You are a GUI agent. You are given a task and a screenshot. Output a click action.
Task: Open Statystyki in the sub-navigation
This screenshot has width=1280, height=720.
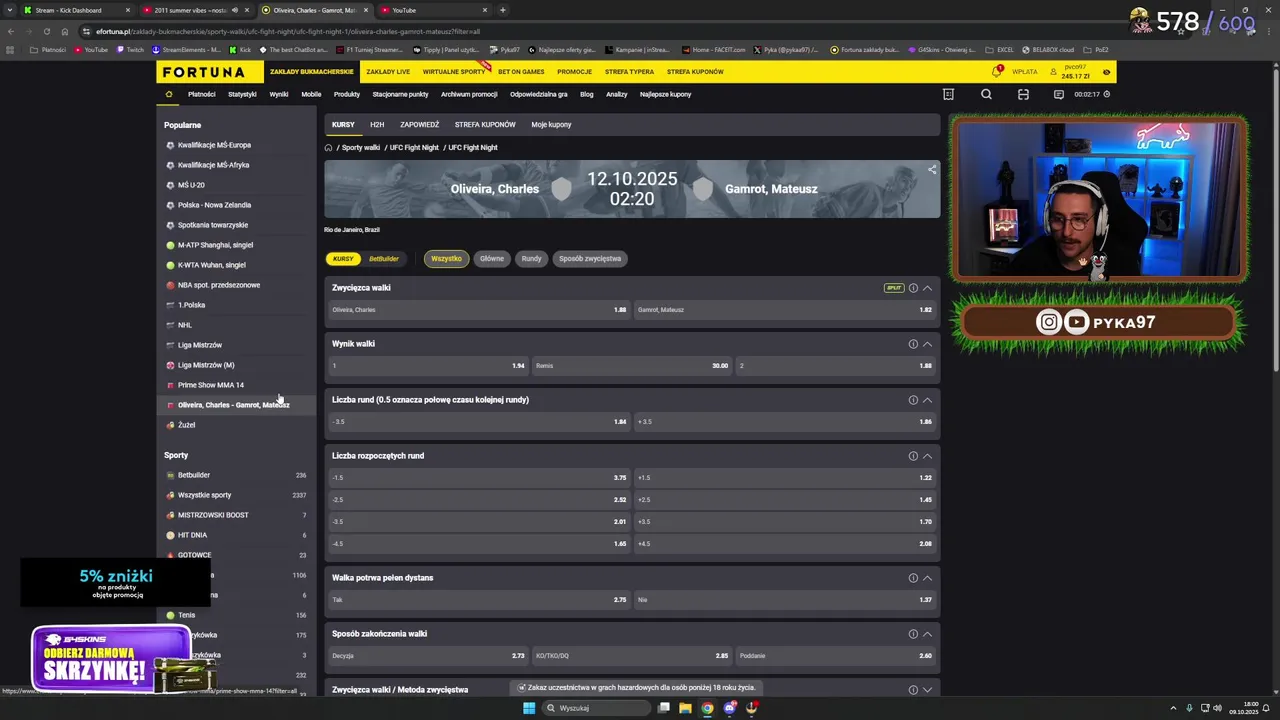[x=242, y=94]
